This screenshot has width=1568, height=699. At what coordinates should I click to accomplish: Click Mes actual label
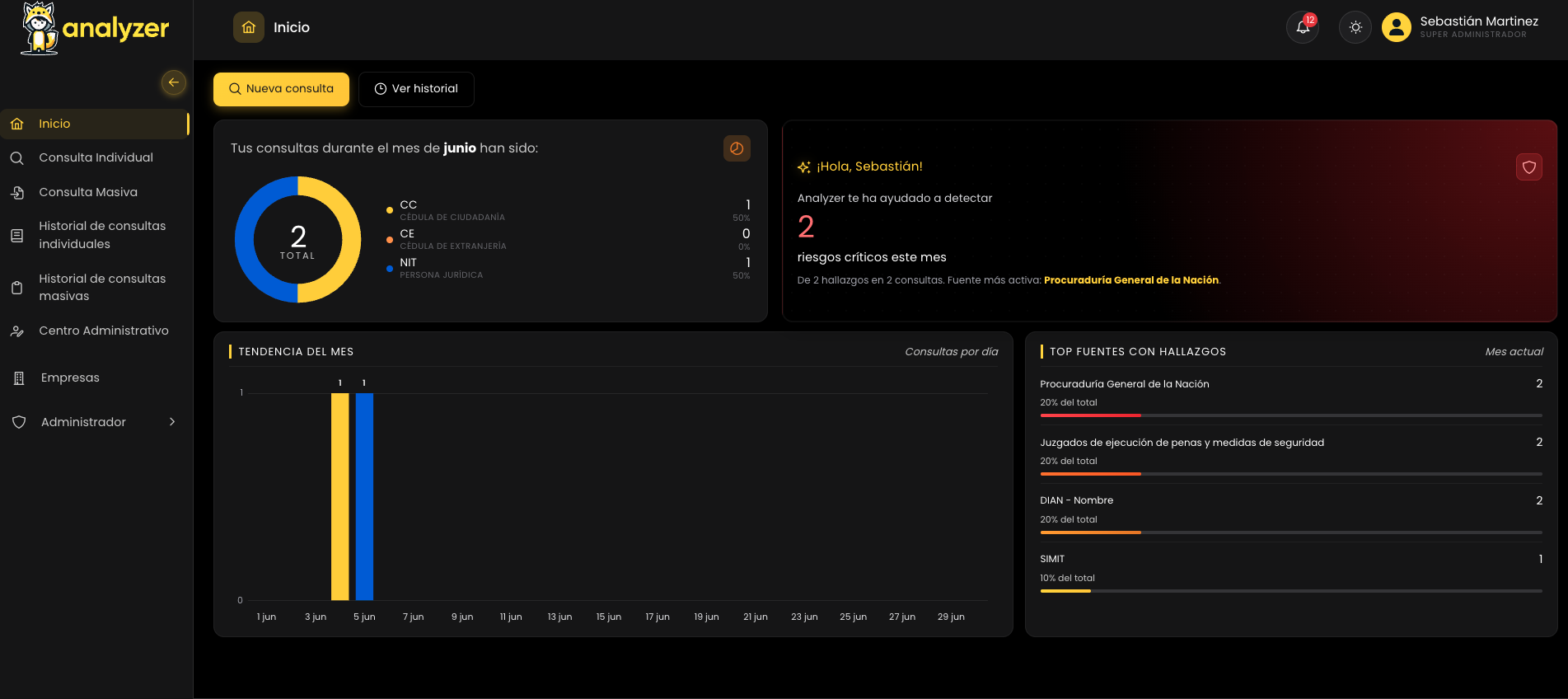(1514, 352)
